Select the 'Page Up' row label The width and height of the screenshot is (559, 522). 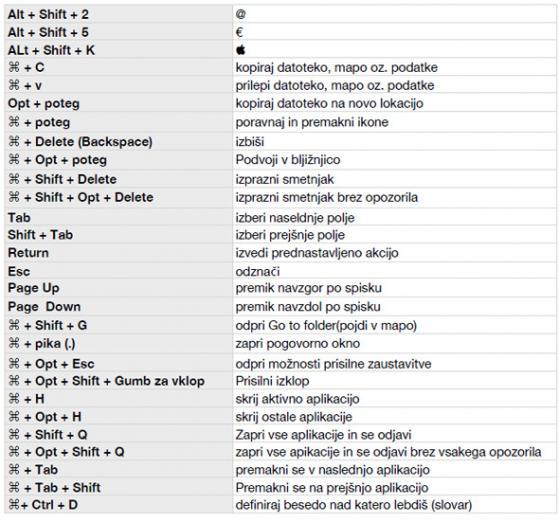point(34,288)
